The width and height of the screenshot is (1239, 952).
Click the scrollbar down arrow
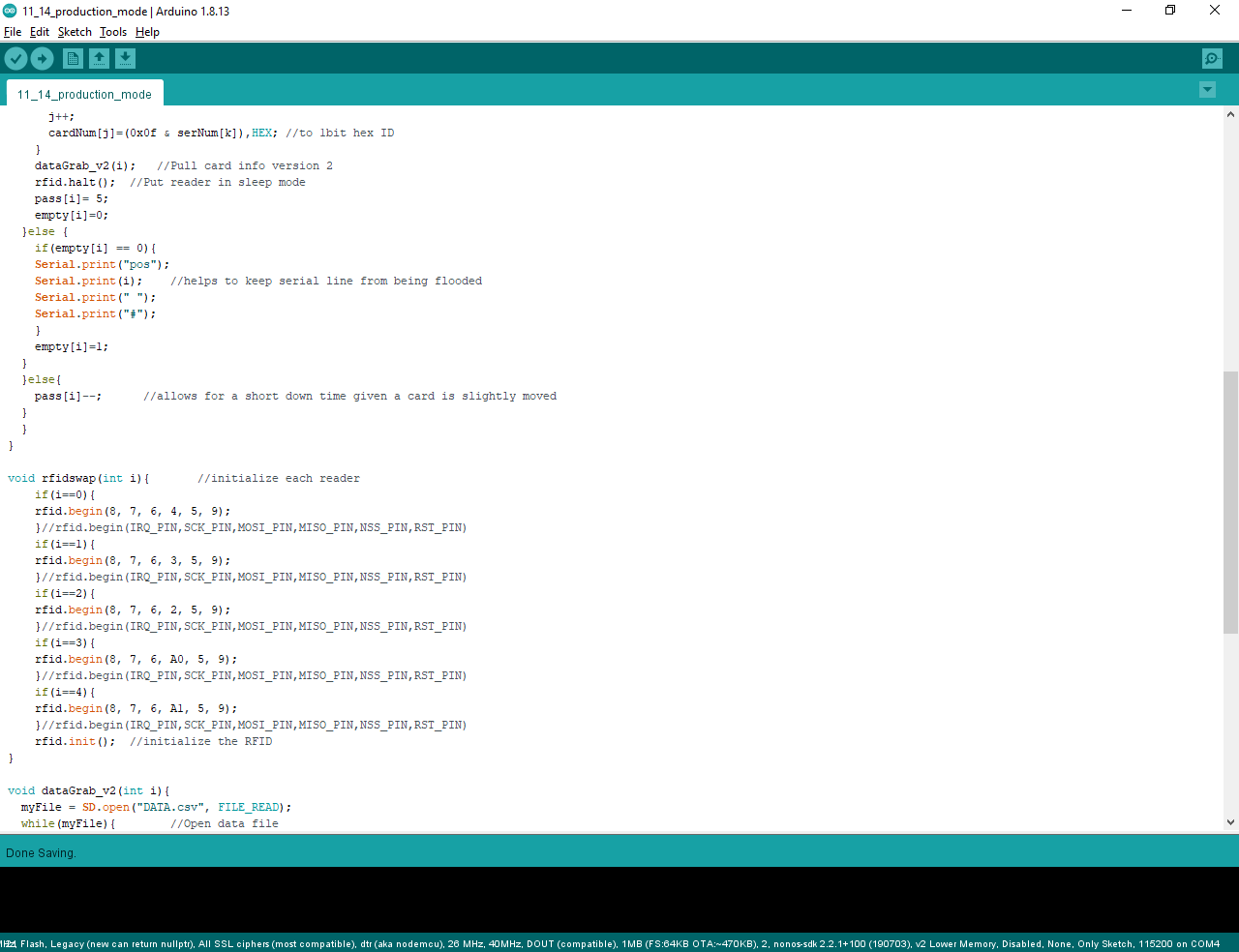pyautogui.click(x=1230, y=823)
